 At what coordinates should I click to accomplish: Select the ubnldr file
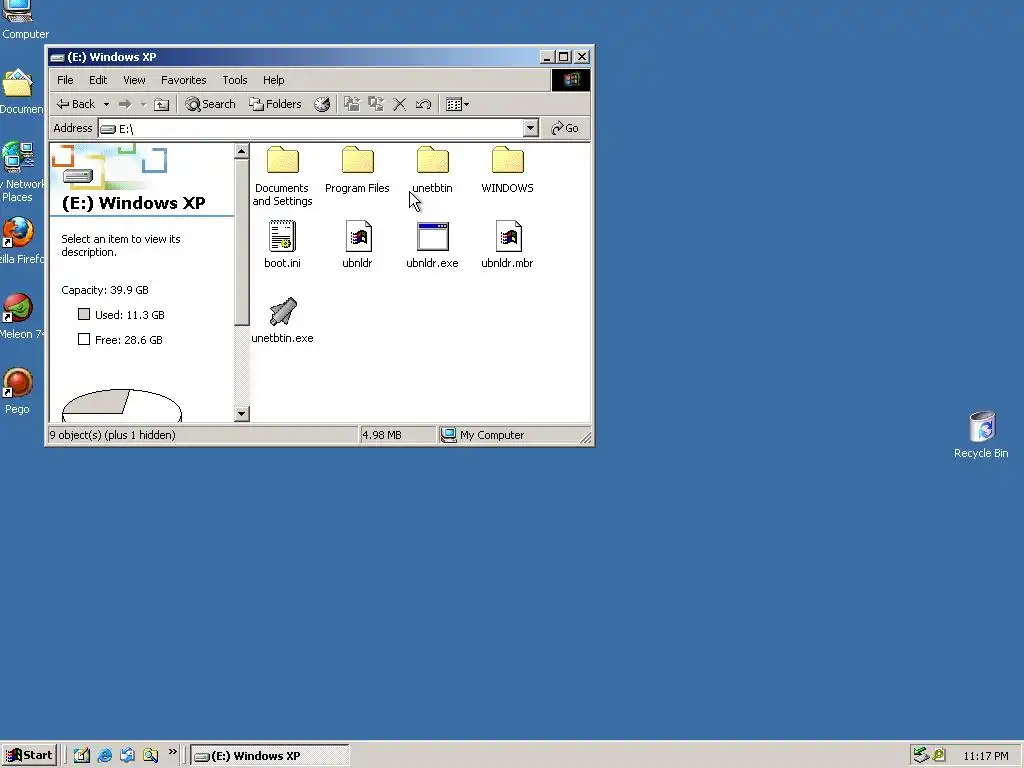point(357,244)
